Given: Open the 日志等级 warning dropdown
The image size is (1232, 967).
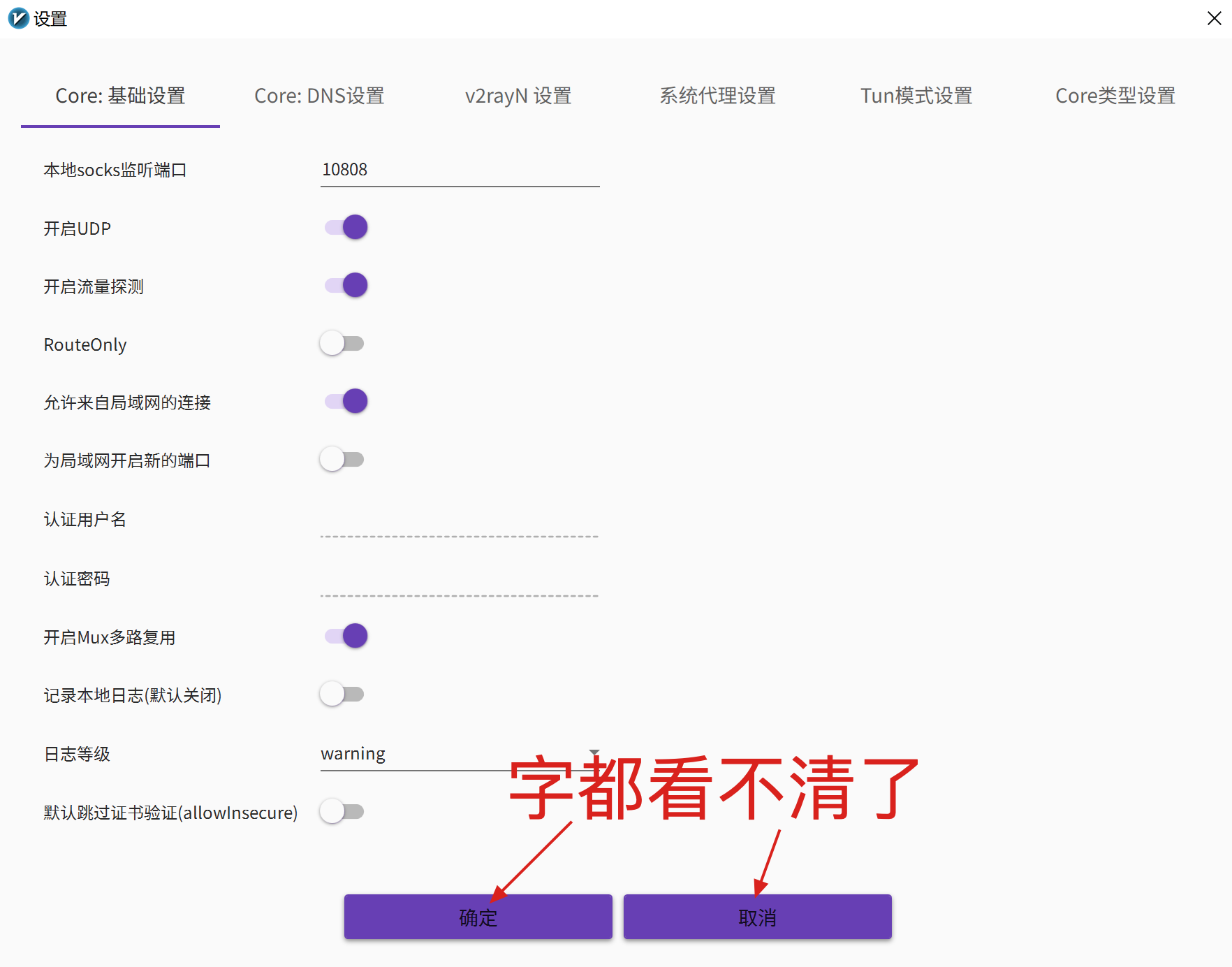Looking at the screenshot, I should tap(460, 755).
